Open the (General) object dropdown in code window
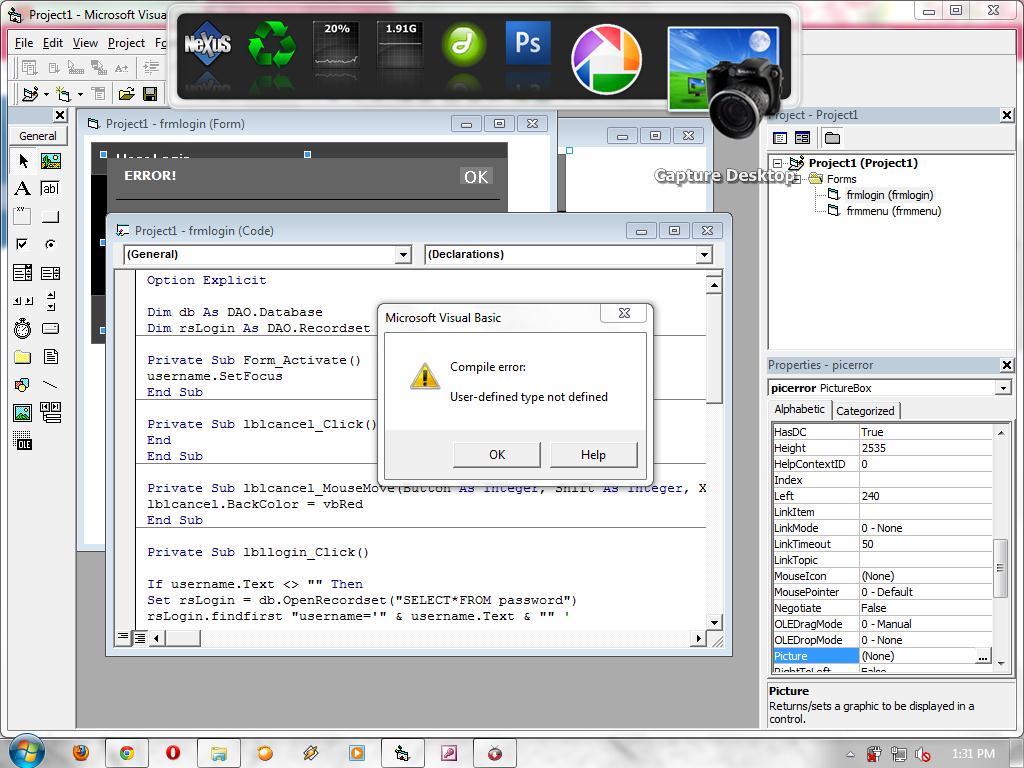1024x768 pixels. 404,255
